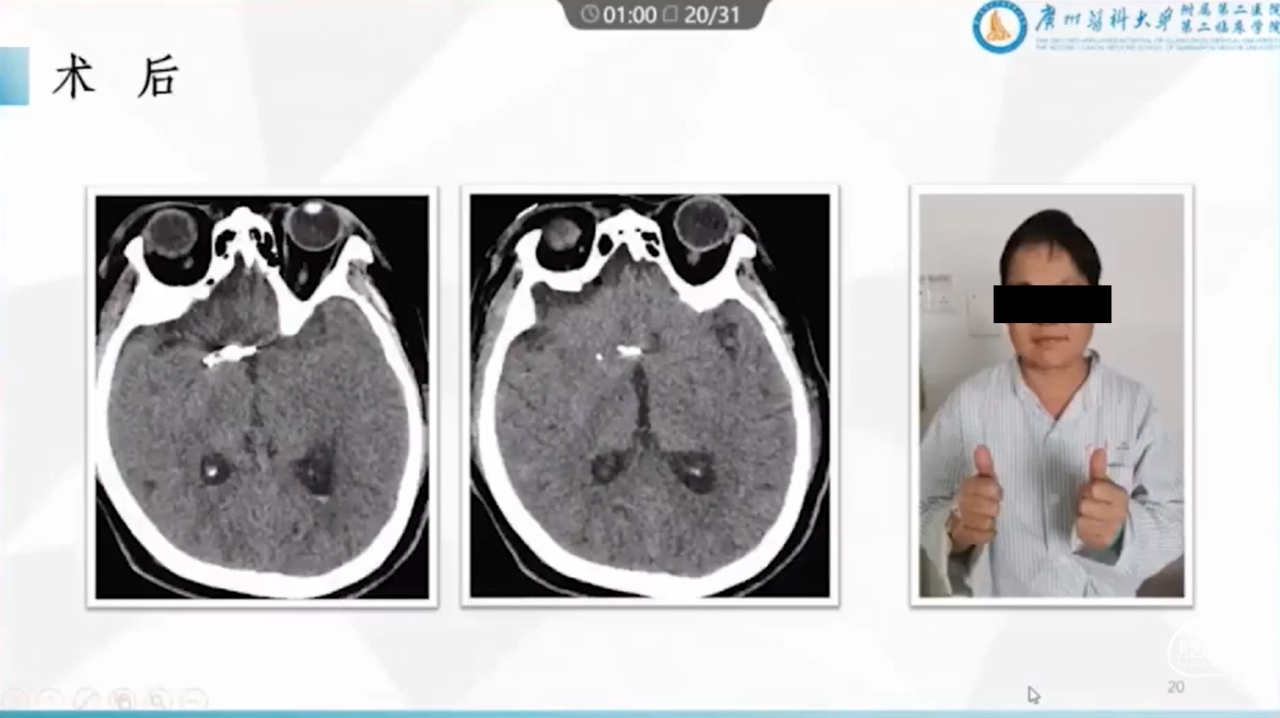This screenshot has width=1280, height=718.
Task: Click the black redaction bar on the photo
Action: [x=1051, y=304]
